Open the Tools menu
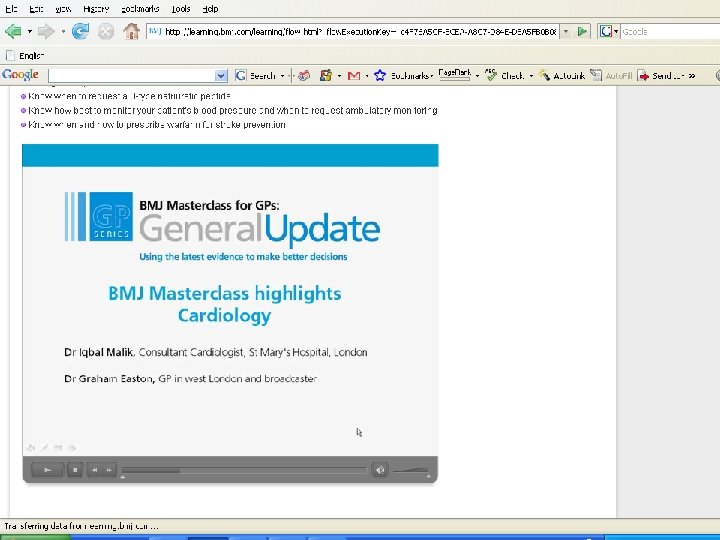Viewport: 720px width, 540px height. tap(180, 9)
